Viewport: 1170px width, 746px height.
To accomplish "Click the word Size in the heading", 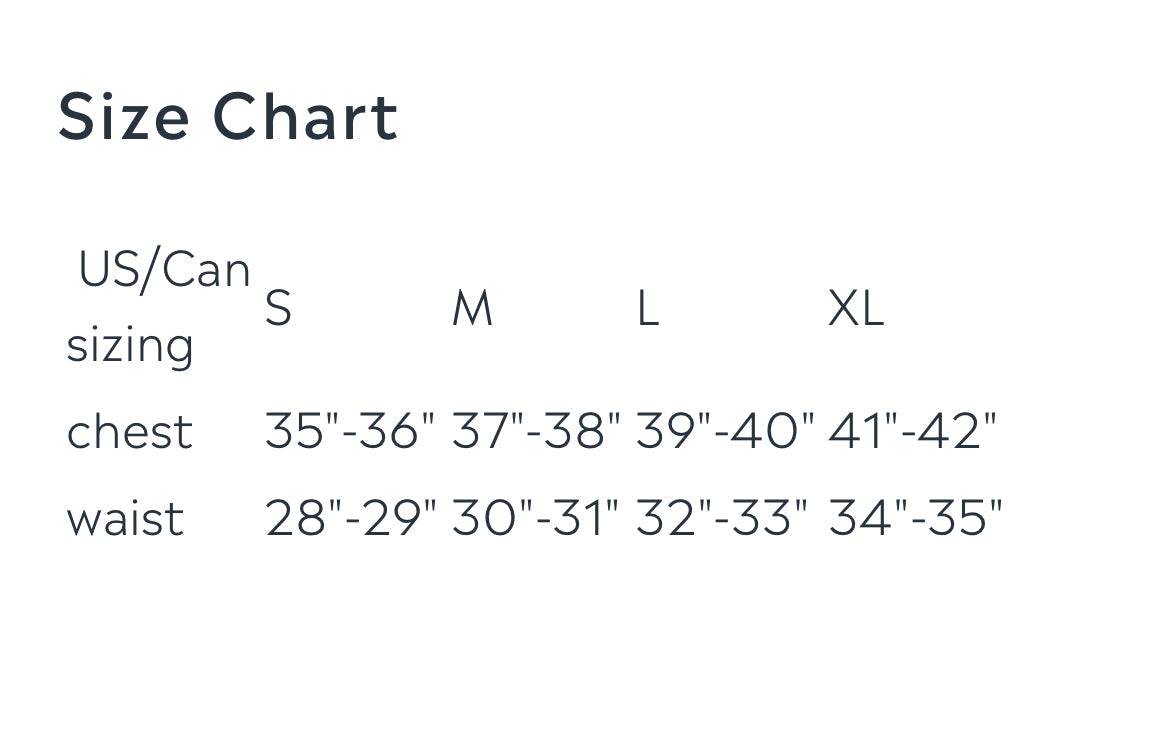I will tap(123, 117).
